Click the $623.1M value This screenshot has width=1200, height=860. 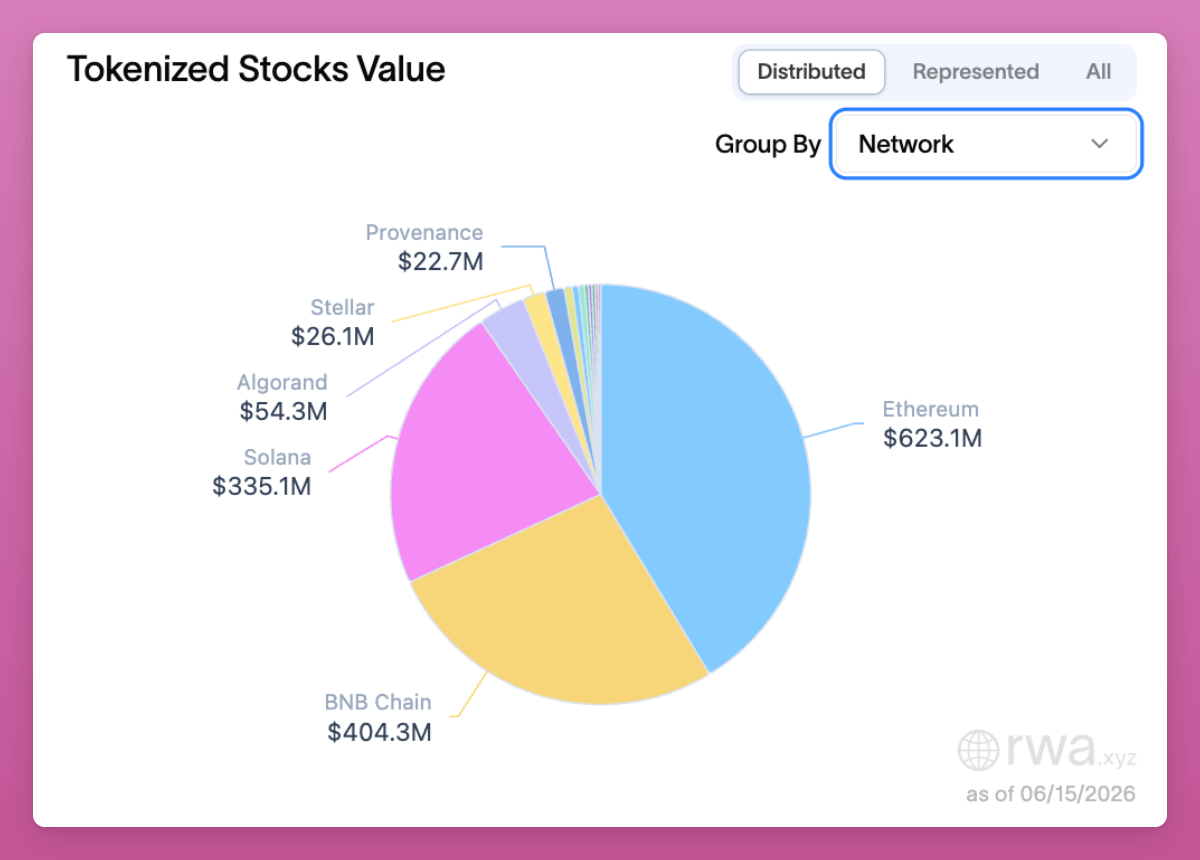pyautogui.click(x=932, y=438)
